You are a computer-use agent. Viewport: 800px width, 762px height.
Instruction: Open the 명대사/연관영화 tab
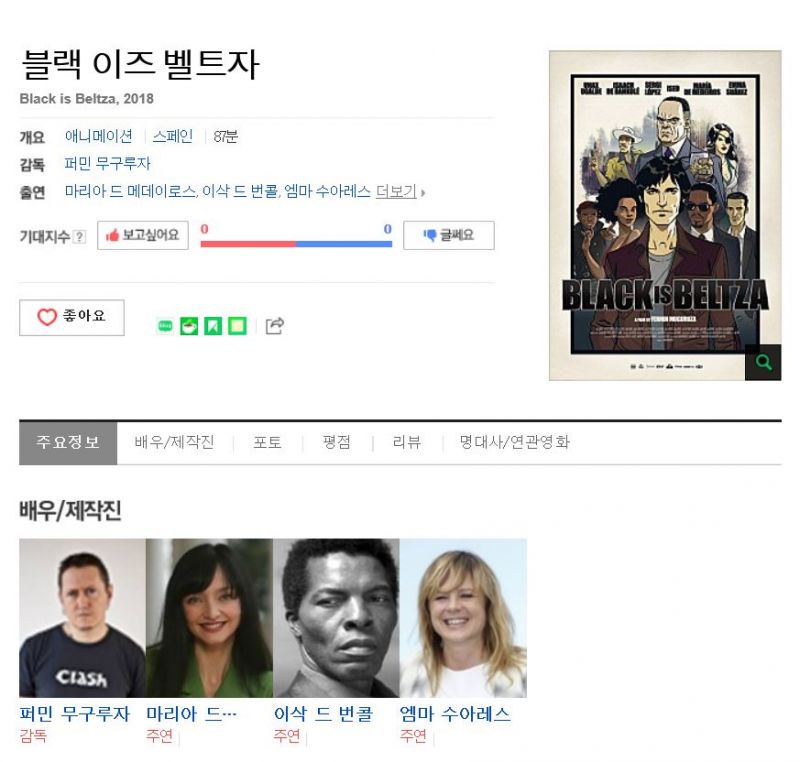click(514, 442)
